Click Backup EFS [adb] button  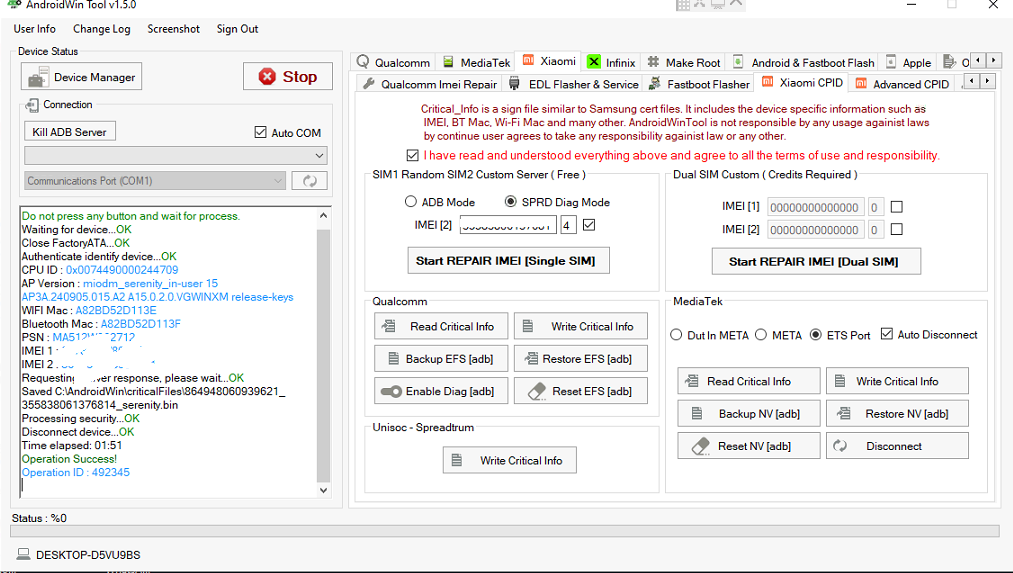(x=441, y=359)
